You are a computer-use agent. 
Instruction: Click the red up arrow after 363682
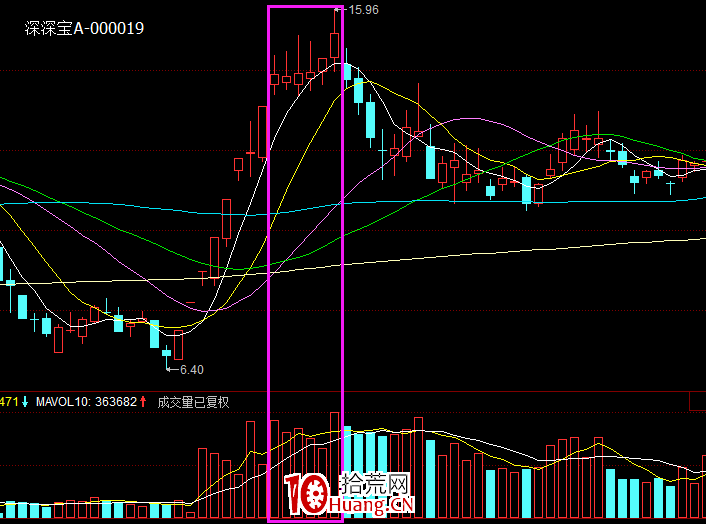click(x=143, y=401)
